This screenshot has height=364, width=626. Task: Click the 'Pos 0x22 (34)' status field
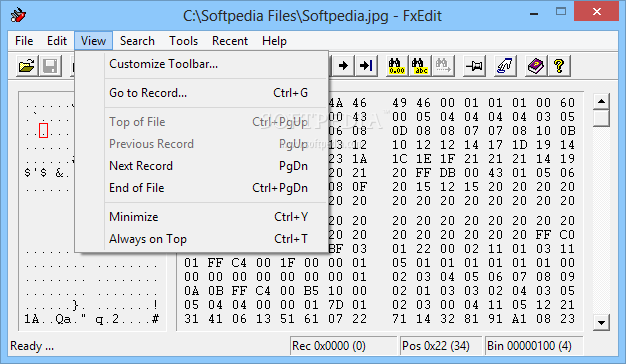point(441,346)
